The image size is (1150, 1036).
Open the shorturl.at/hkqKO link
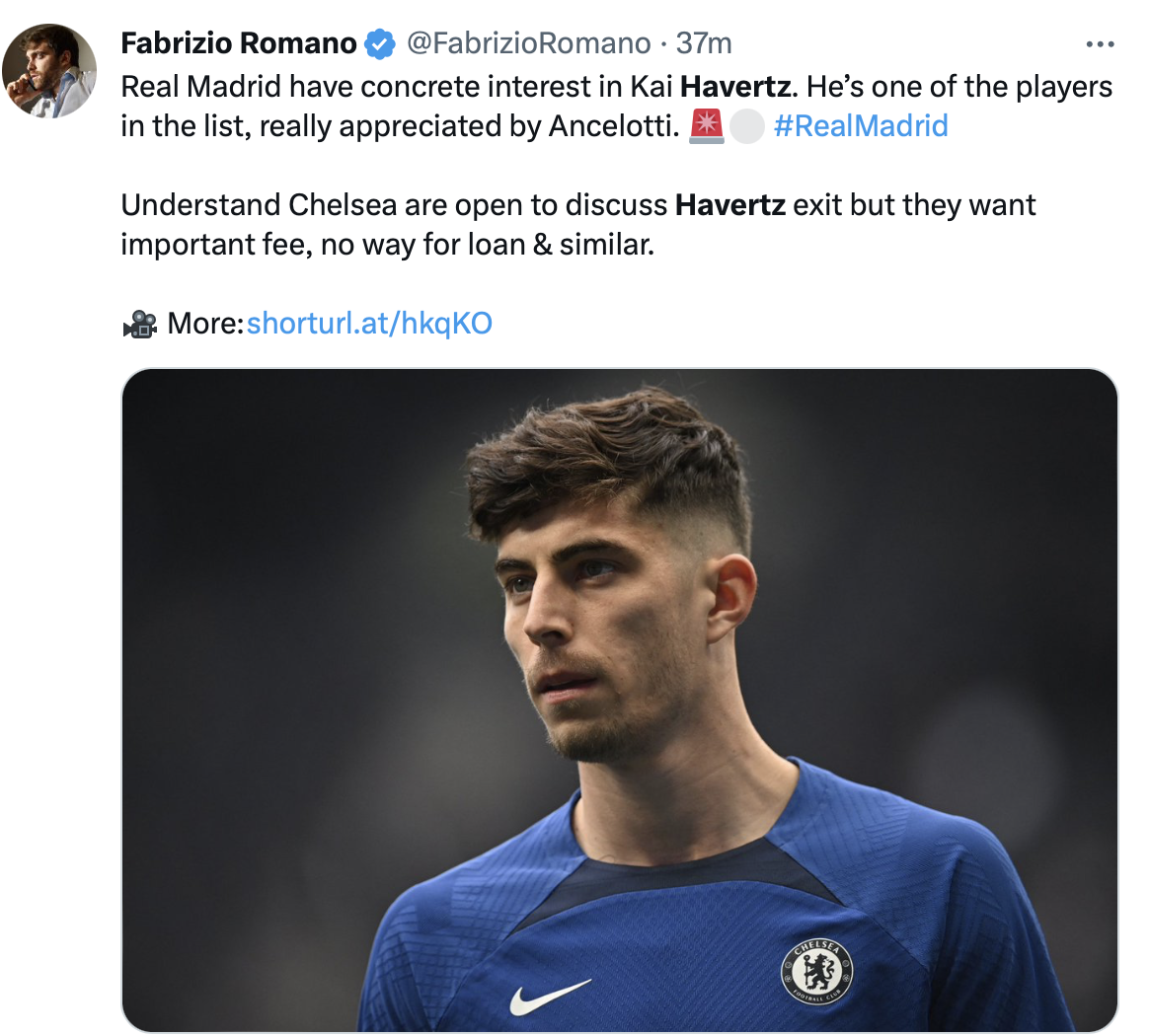coord(369,323)
